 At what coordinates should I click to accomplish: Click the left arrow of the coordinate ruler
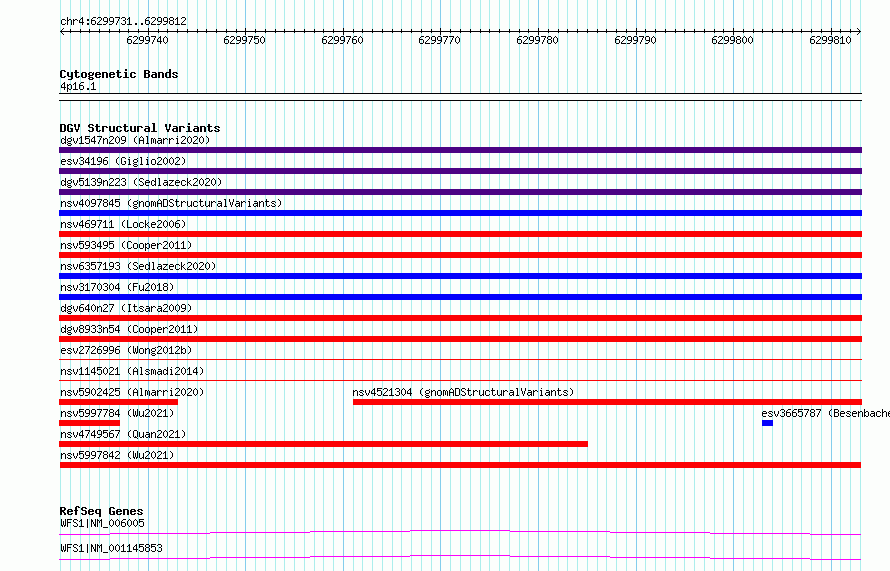click(62, 31)
